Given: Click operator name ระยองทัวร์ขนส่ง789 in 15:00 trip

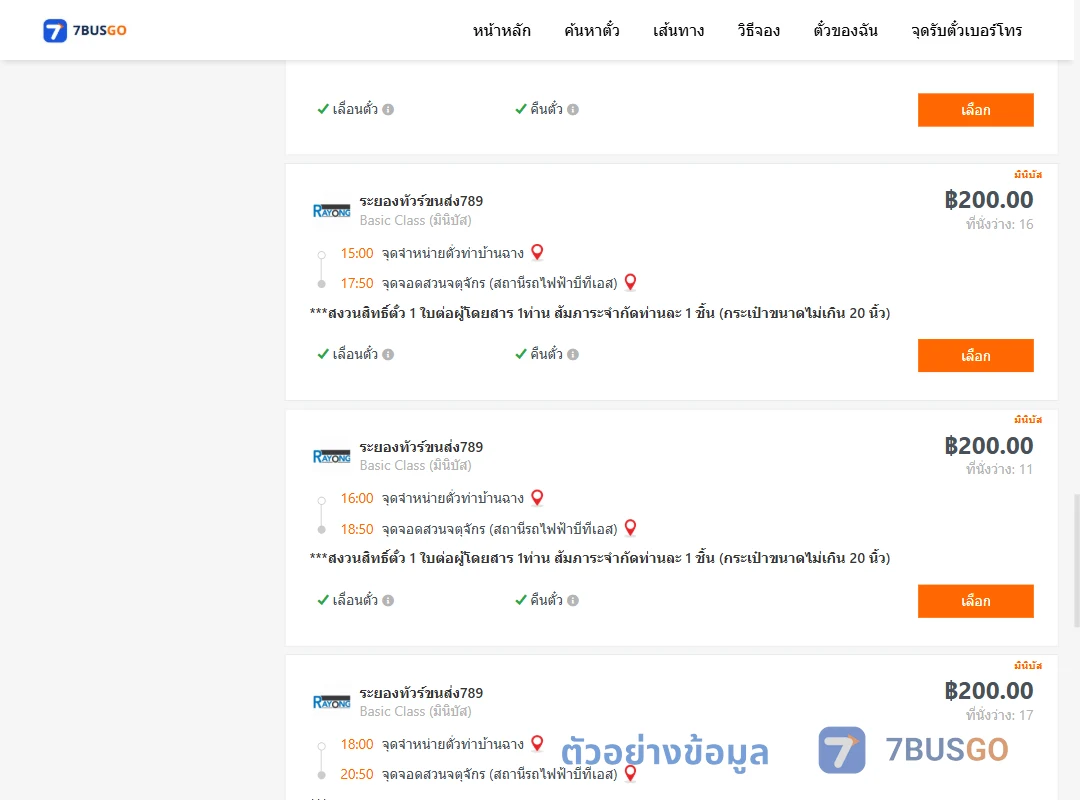Looking at the screenshot, I should [421, 201].
